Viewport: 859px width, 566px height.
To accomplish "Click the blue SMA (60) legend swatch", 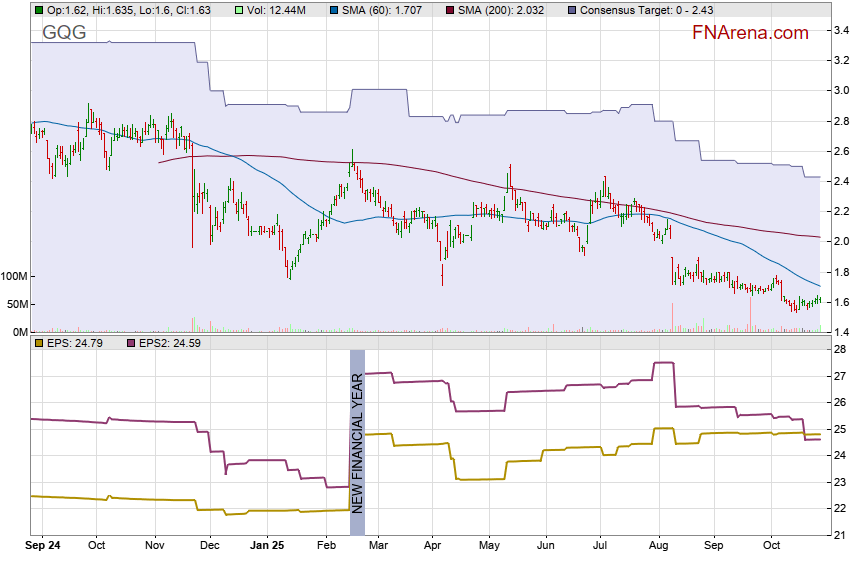I will (x=333, y=10).
